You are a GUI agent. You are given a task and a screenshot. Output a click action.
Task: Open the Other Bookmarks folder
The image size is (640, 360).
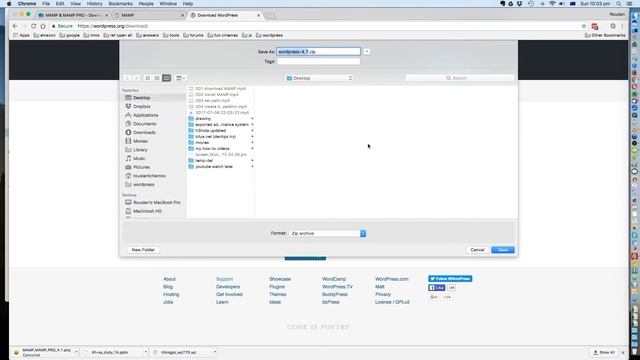pyautogui.click(x=605, y=36)
